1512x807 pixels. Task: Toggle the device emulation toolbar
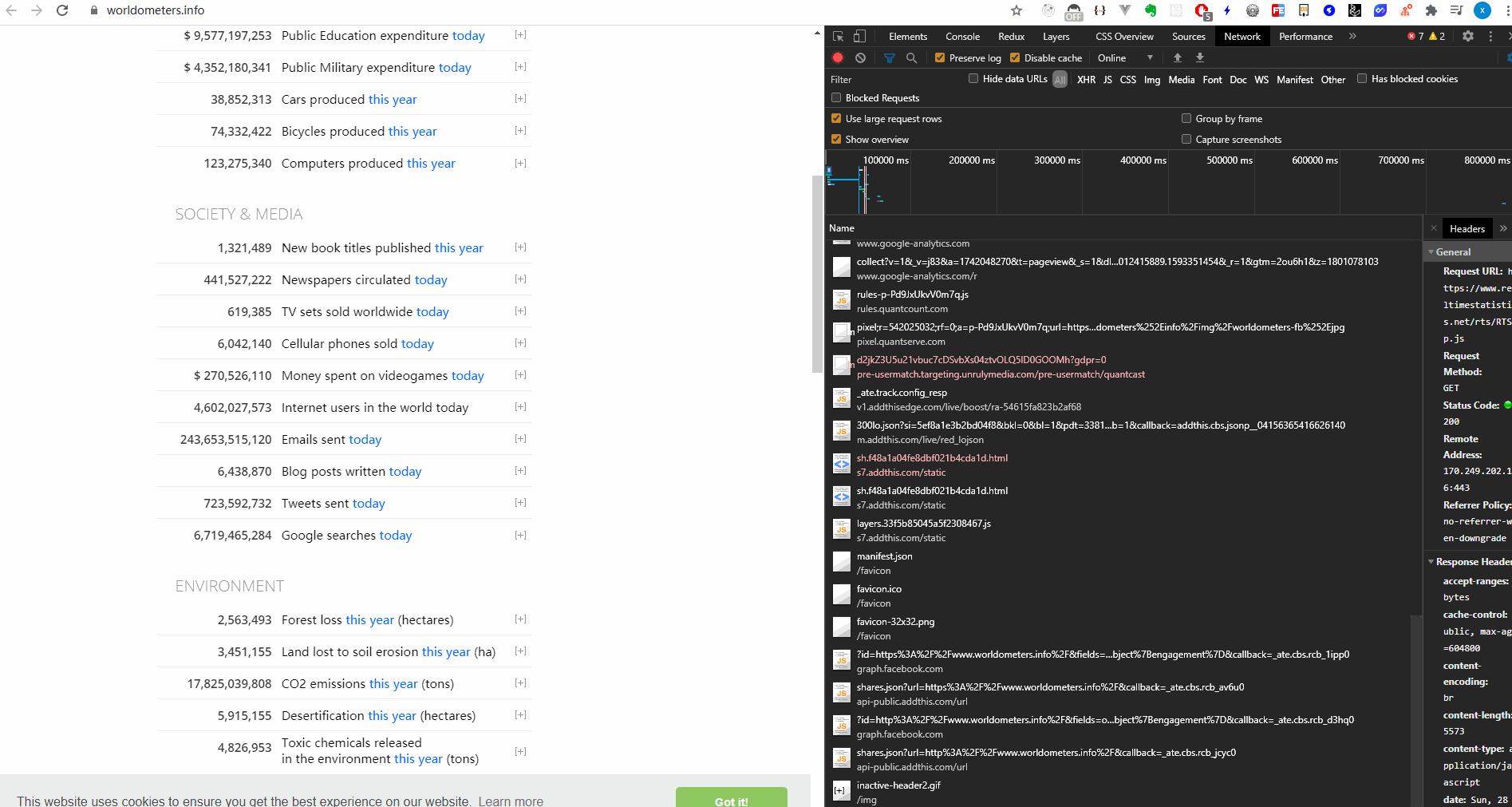858,36
